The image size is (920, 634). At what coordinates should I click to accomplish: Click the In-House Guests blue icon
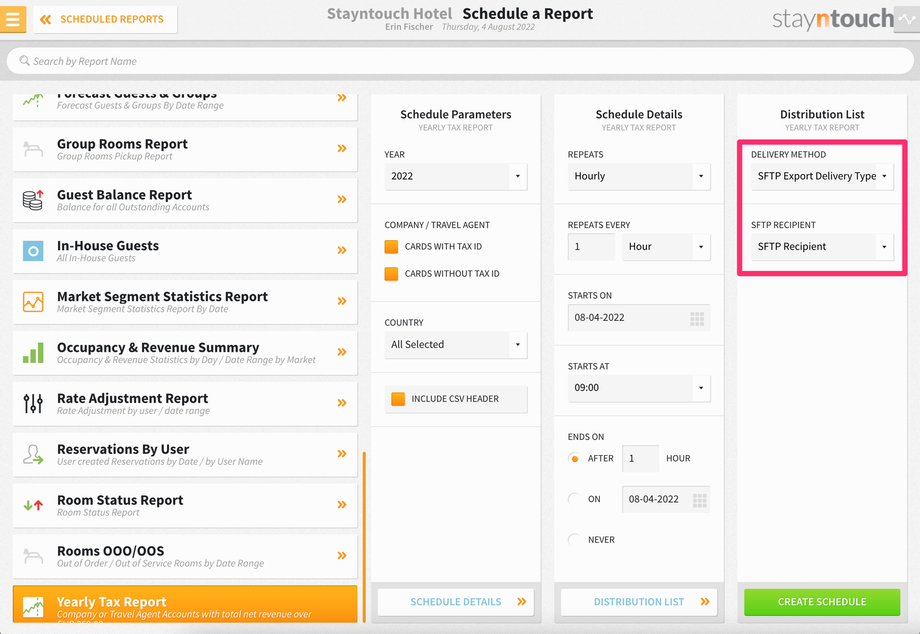click(x=33, y=251)
